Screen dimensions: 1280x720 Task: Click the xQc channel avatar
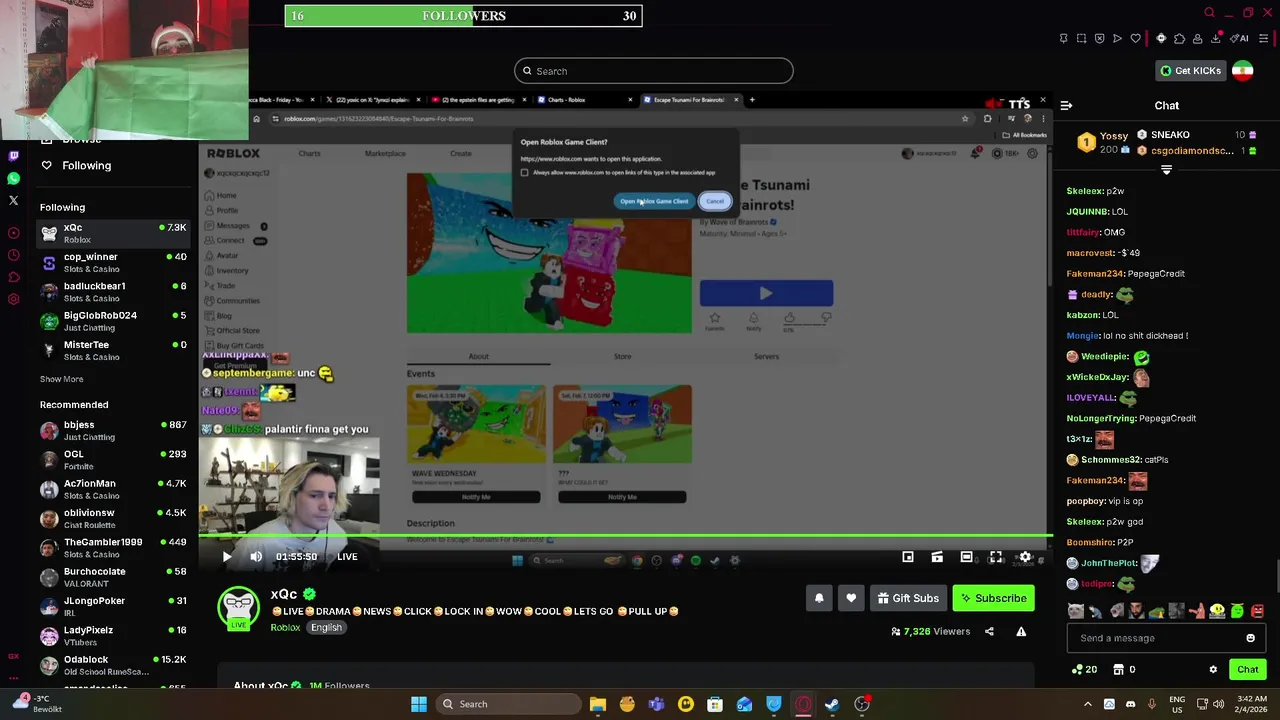tap(238, 608)
